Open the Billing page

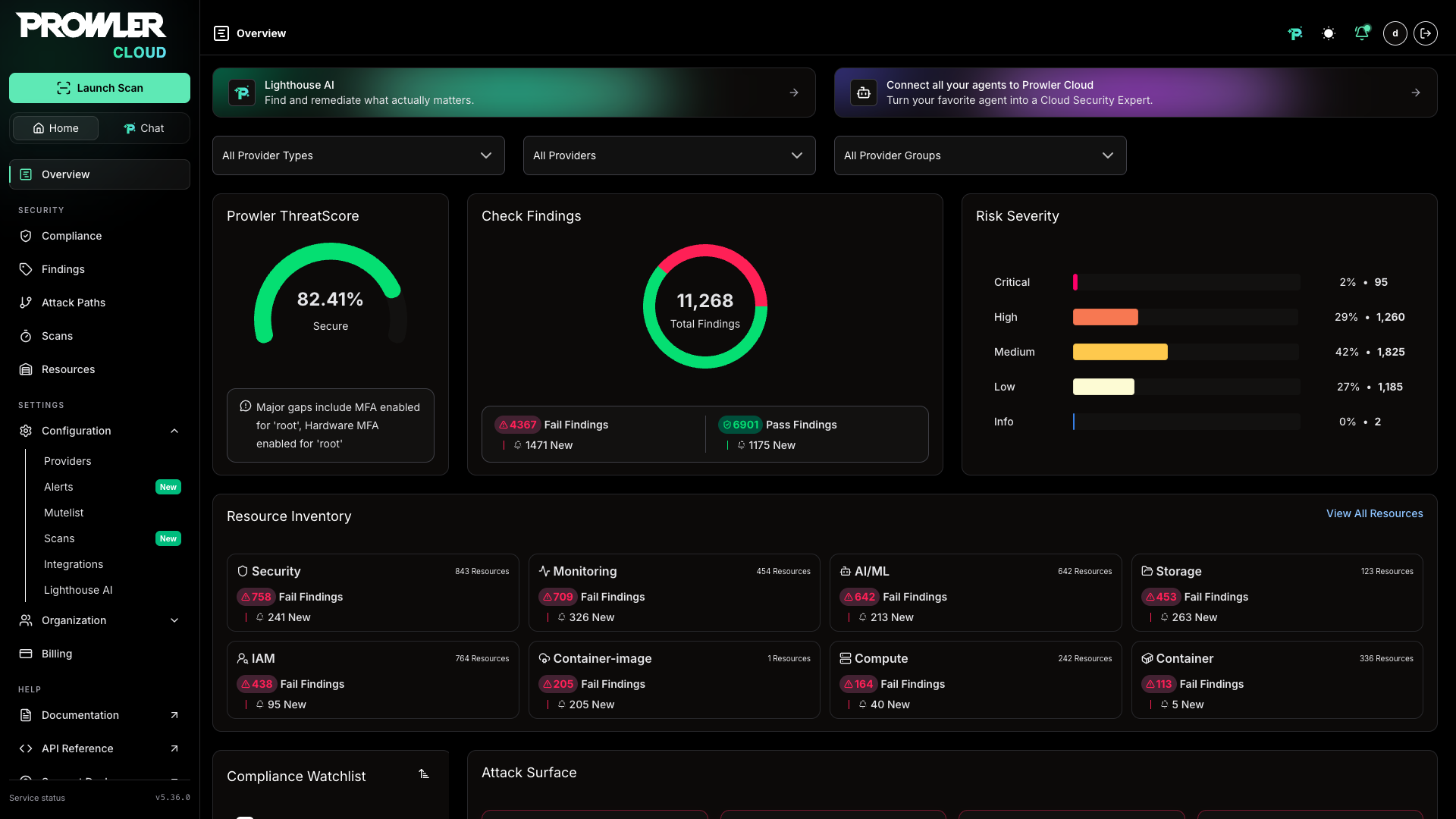coord(99,654)
